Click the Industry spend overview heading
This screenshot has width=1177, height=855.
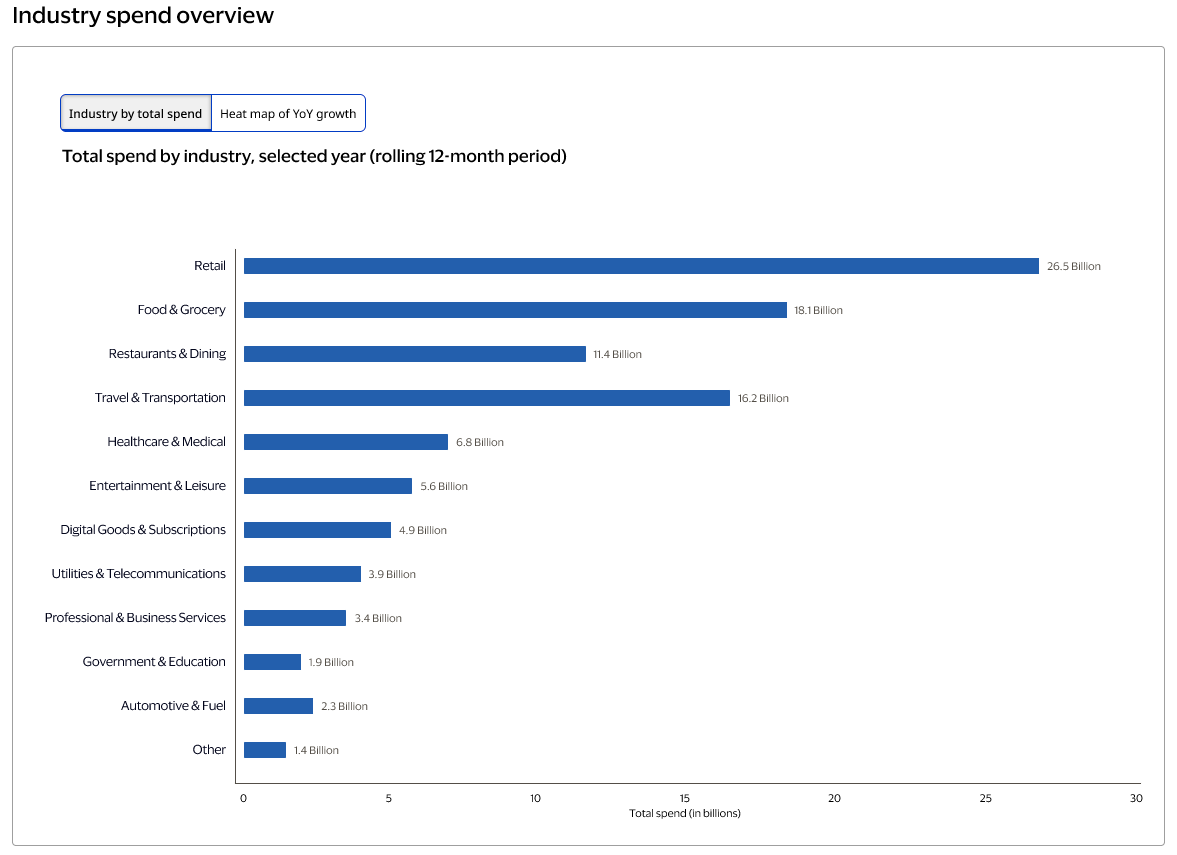tap(142, 15)
